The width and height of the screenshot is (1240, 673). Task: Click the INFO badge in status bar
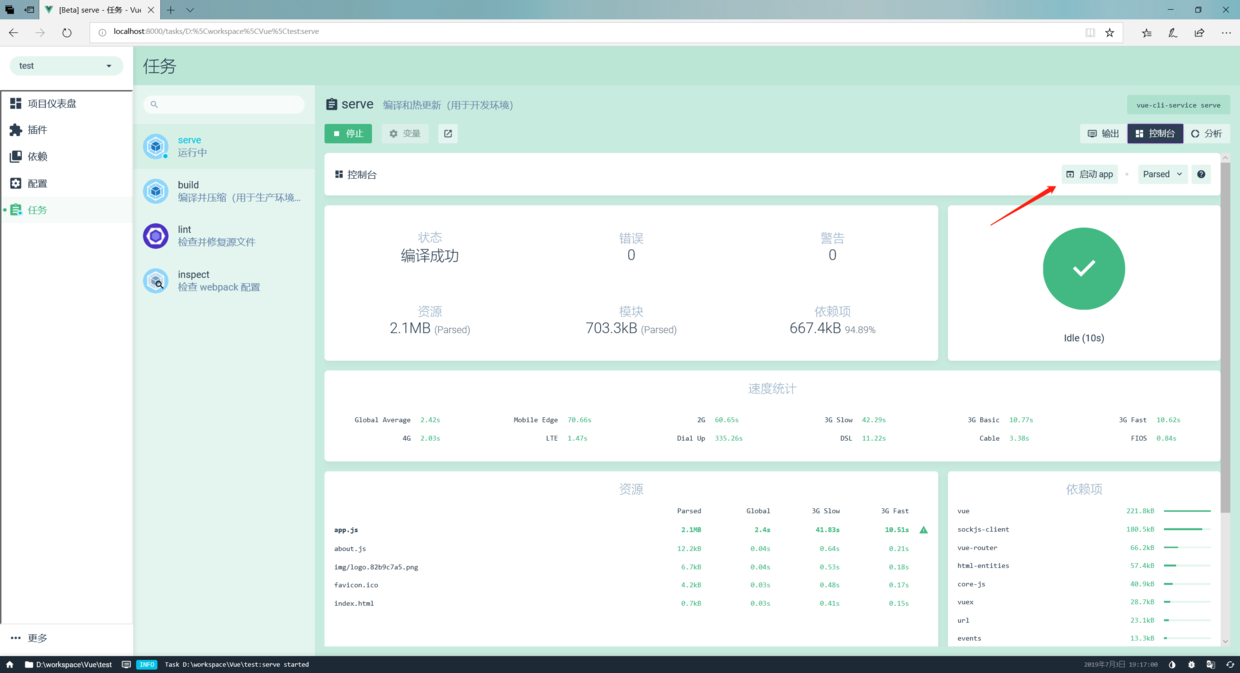click(147, 664)
